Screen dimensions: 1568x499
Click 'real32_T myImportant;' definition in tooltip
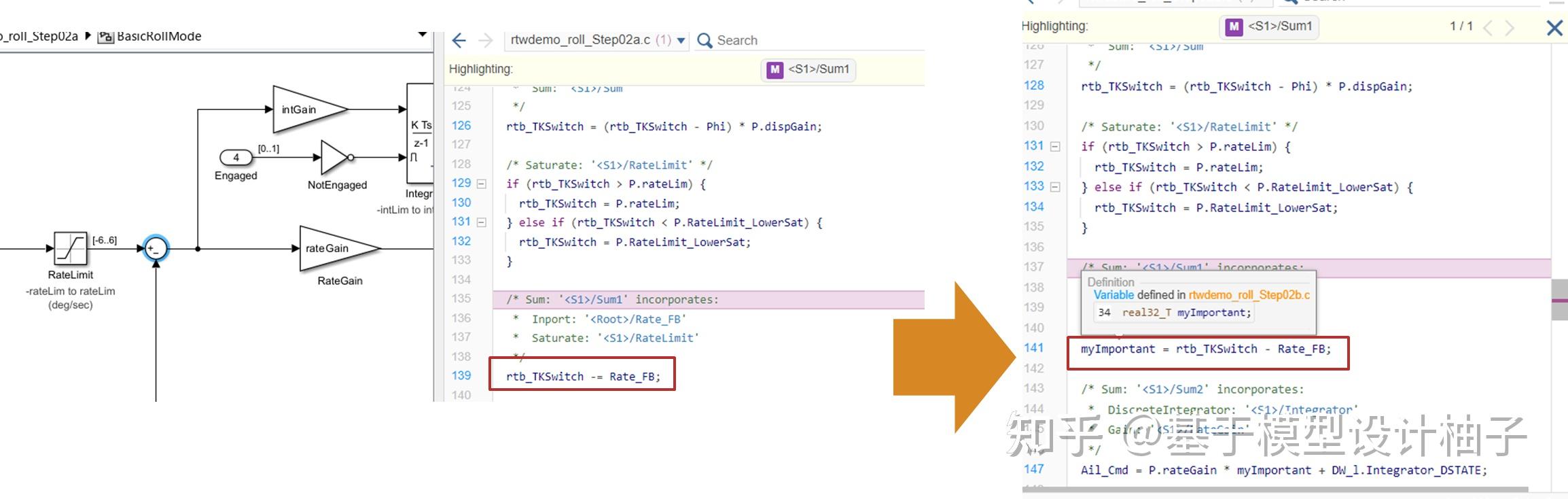click(1186, 313)
